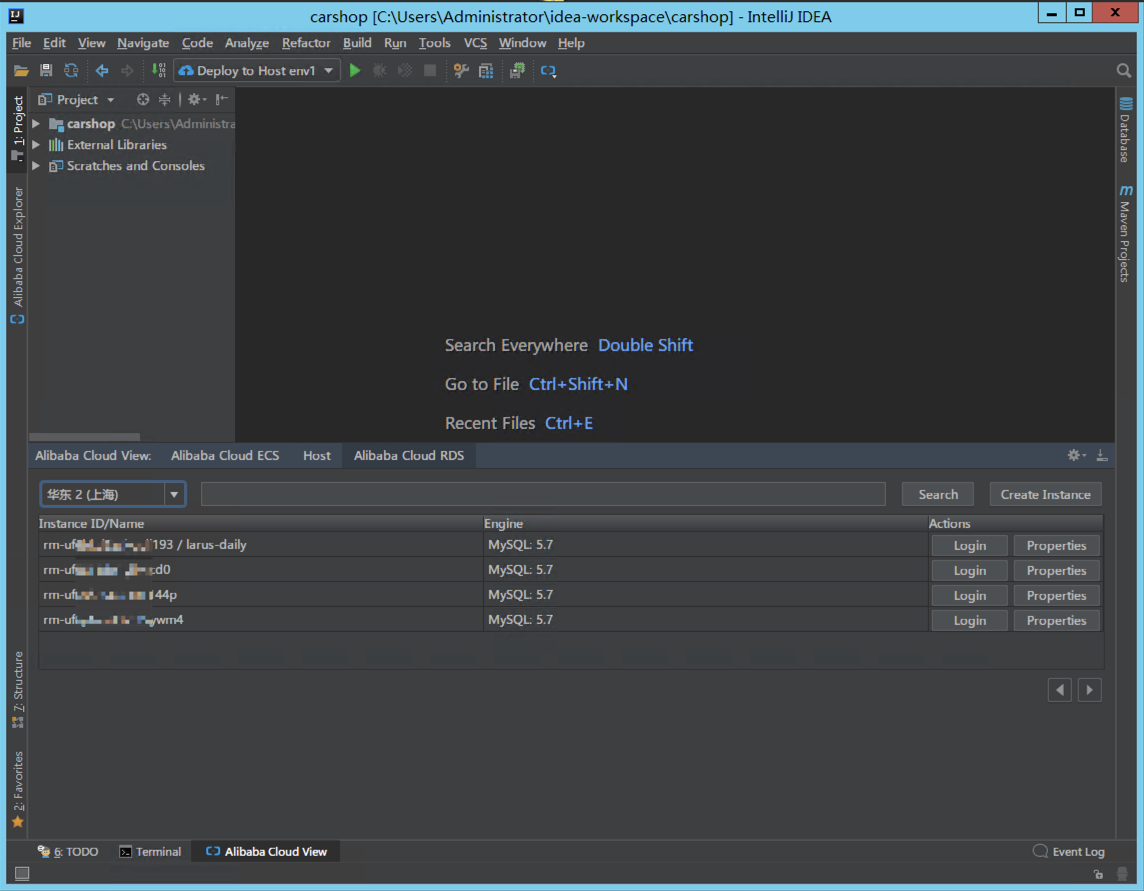
Task: Select the Alibaba Cloud RDS tab
Action: tap(409, 455)
